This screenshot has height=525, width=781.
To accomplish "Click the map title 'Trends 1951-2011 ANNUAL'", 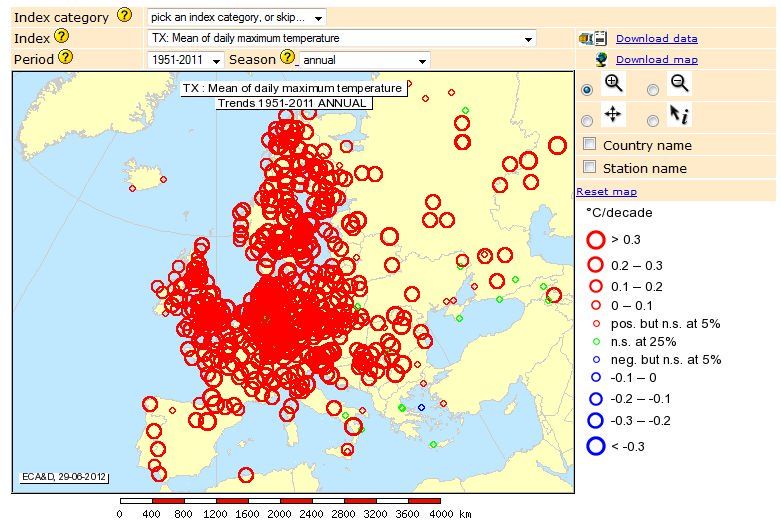I will click(x=294, y=103).
